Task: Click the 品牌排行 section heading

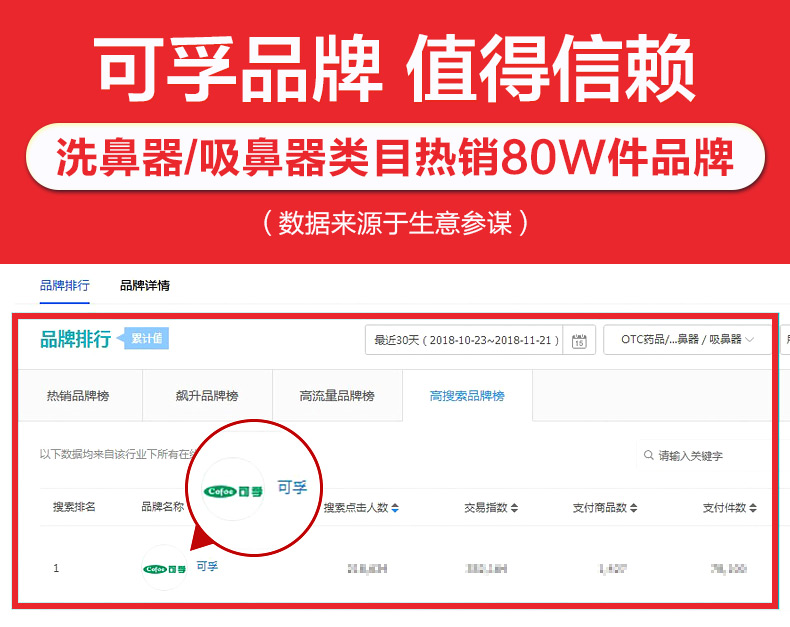Action: click(x=76, y=339)
